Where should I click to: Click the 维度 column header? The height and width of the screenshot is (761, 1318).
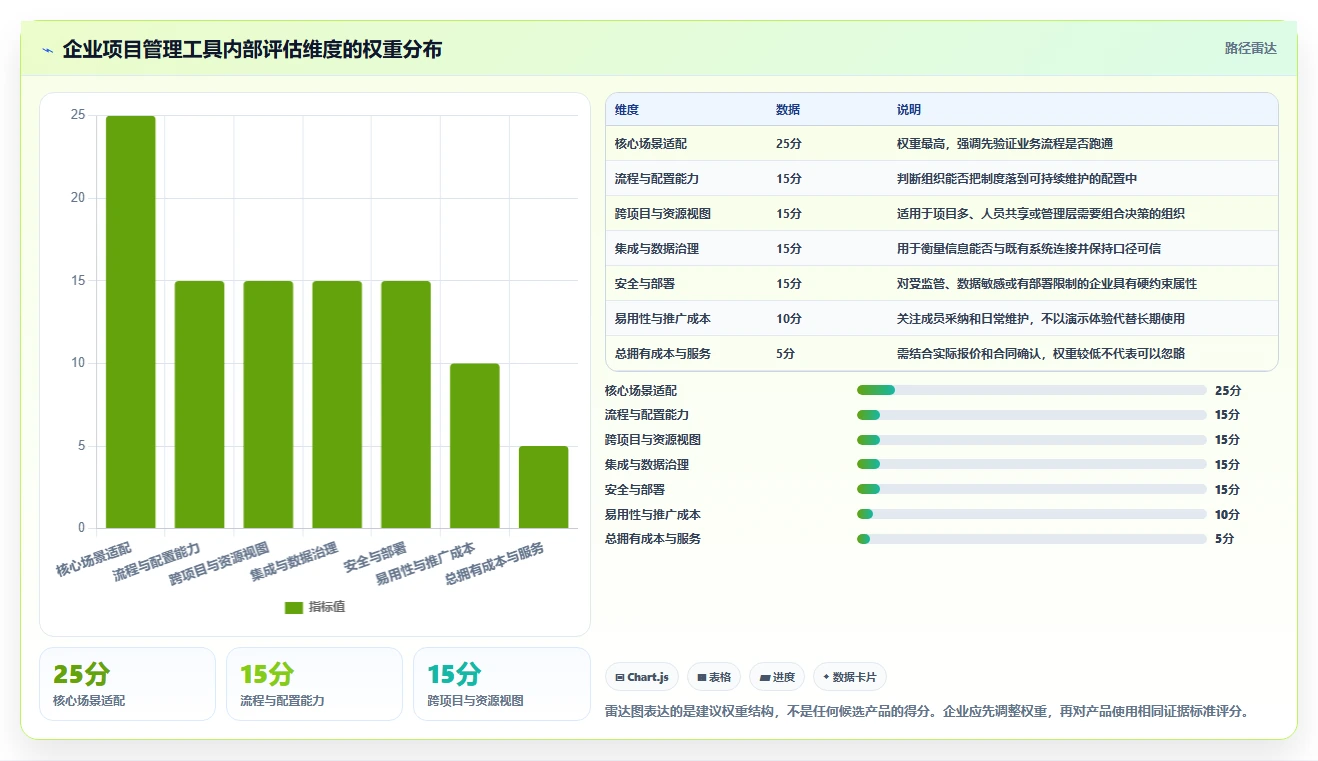click(627, 110)
